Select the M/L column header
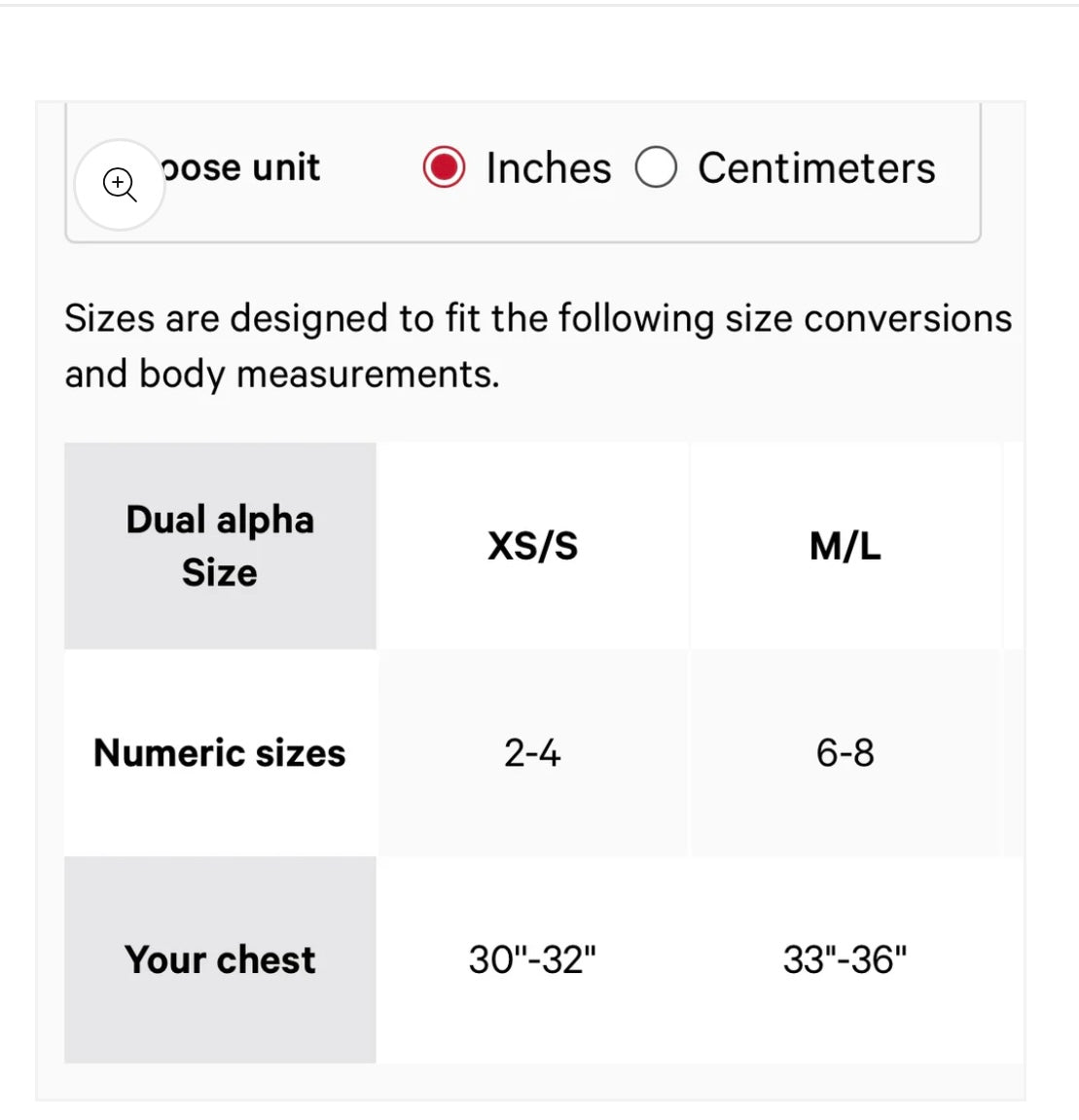 845,545
